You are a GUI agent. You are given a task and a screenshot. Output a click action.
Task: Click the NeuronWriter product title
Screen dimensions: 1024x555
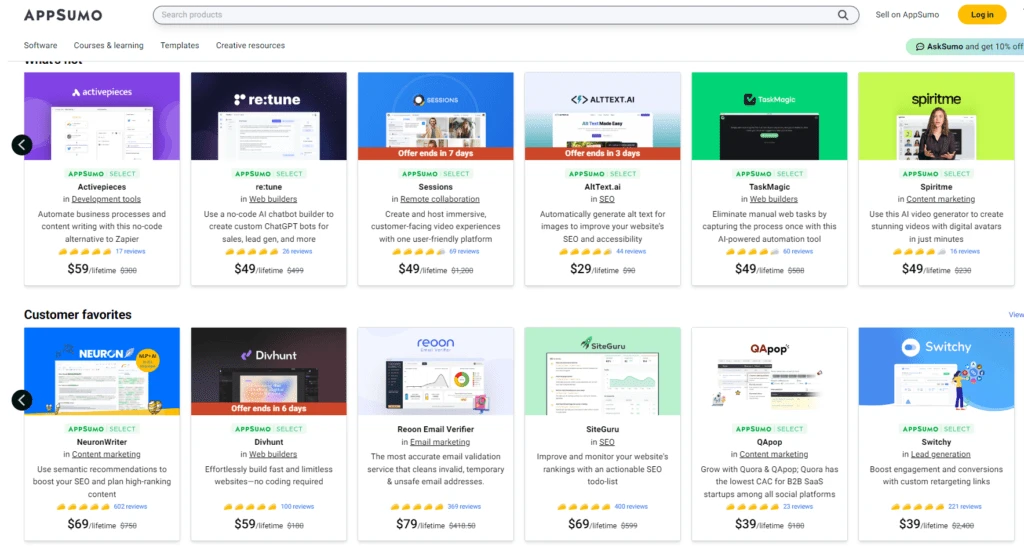(x=102, y=442)
